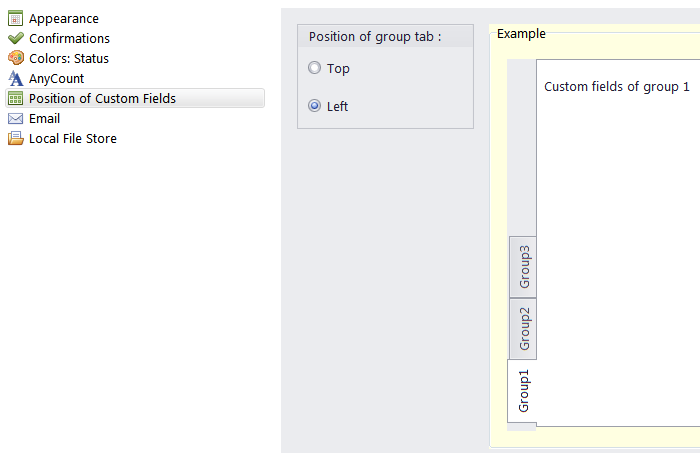Switch to the Group3 vertical tab
The height and width of the screenshot is (453, 700).
(523, 267)
